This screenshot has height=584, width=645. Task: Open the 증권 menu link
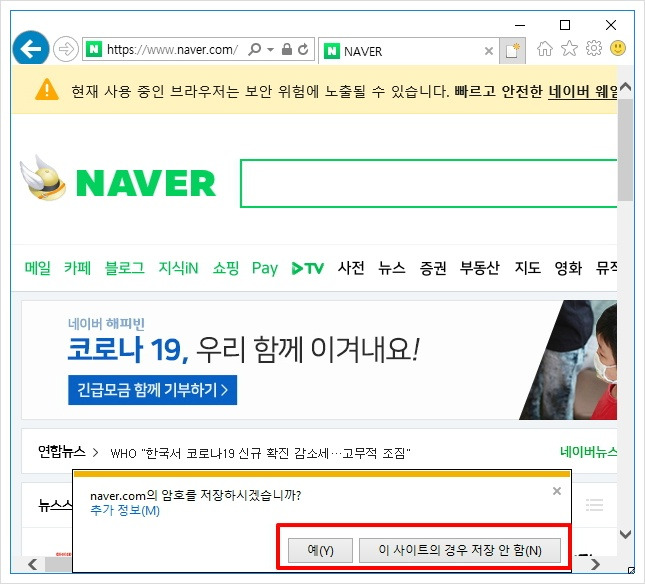tap(433, 268)
